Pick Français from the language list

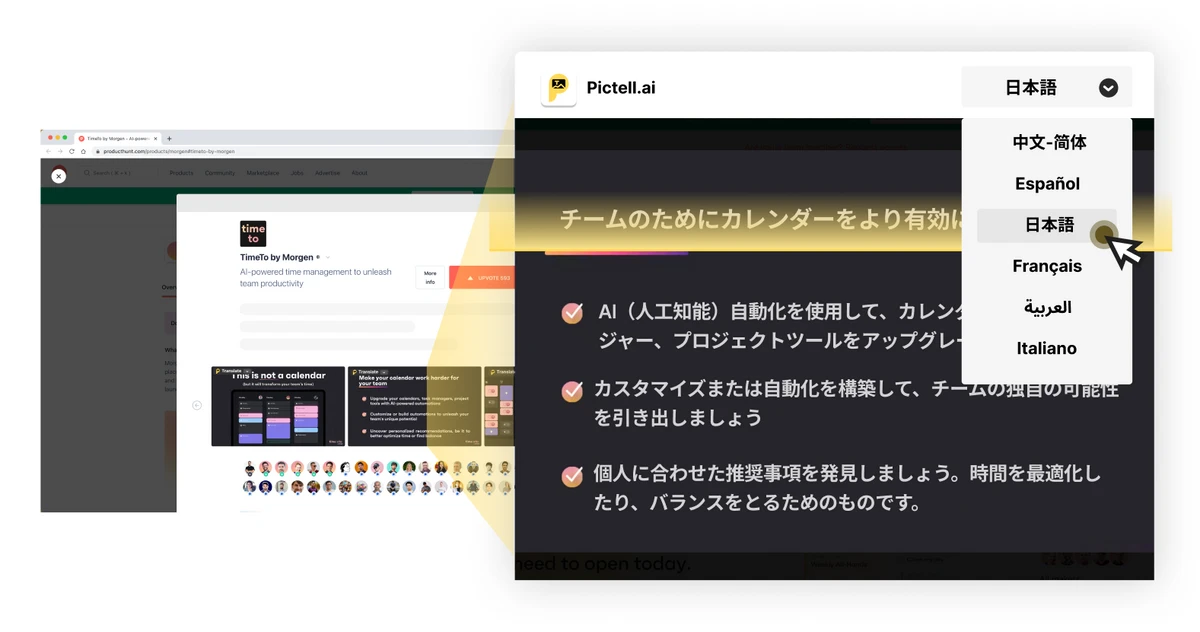point(1047,266)
